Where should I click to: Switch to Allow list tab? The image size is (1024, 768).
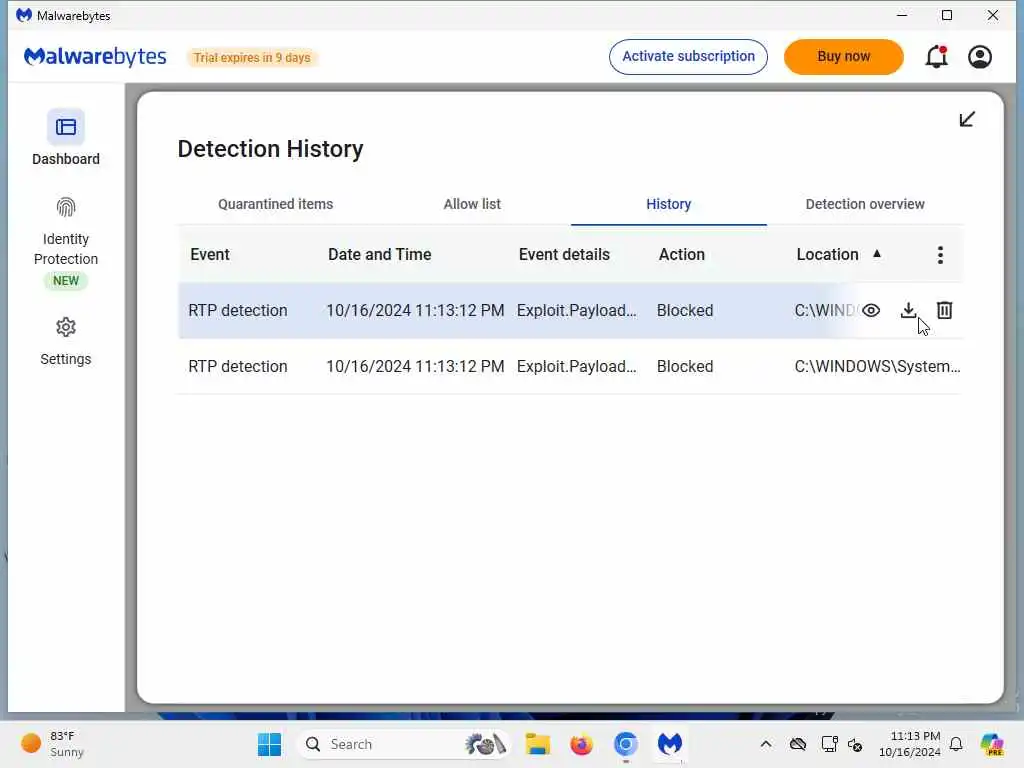[472, 204]
